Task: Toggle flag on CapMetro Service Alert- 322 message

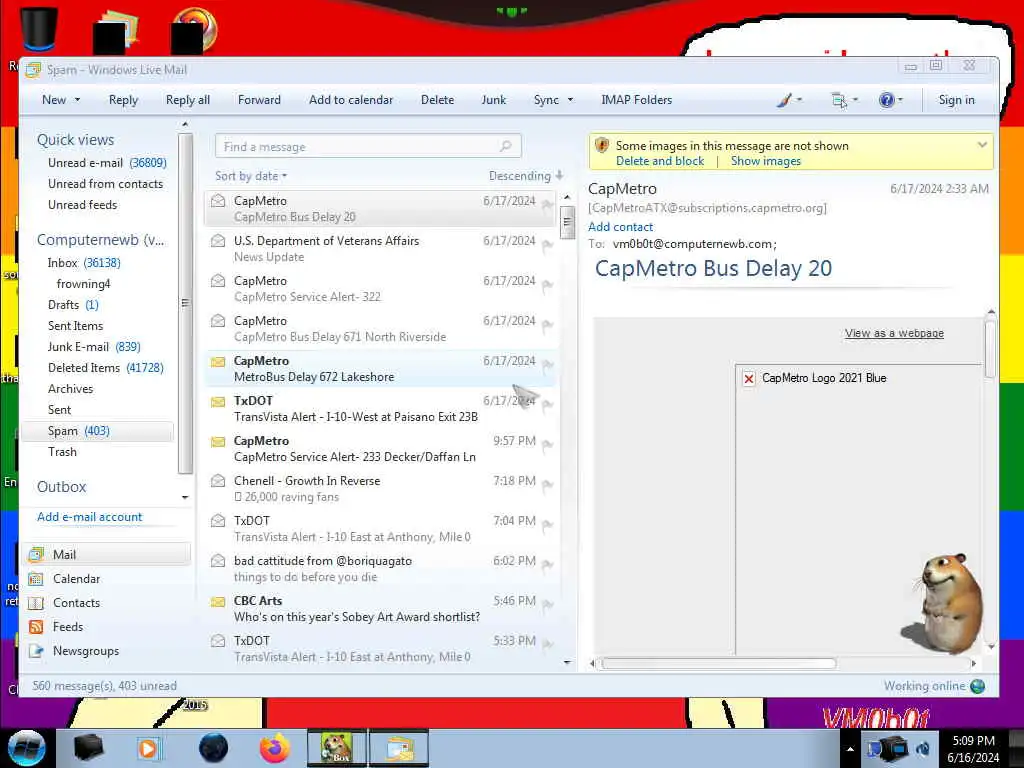Action: 547,285
